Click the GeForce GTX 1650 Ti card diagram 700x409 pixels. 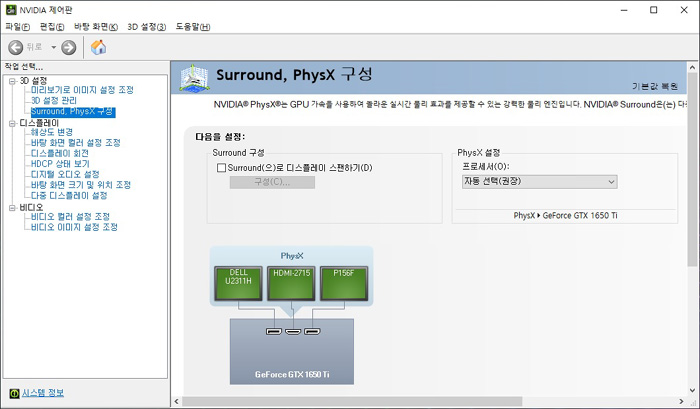292,351
